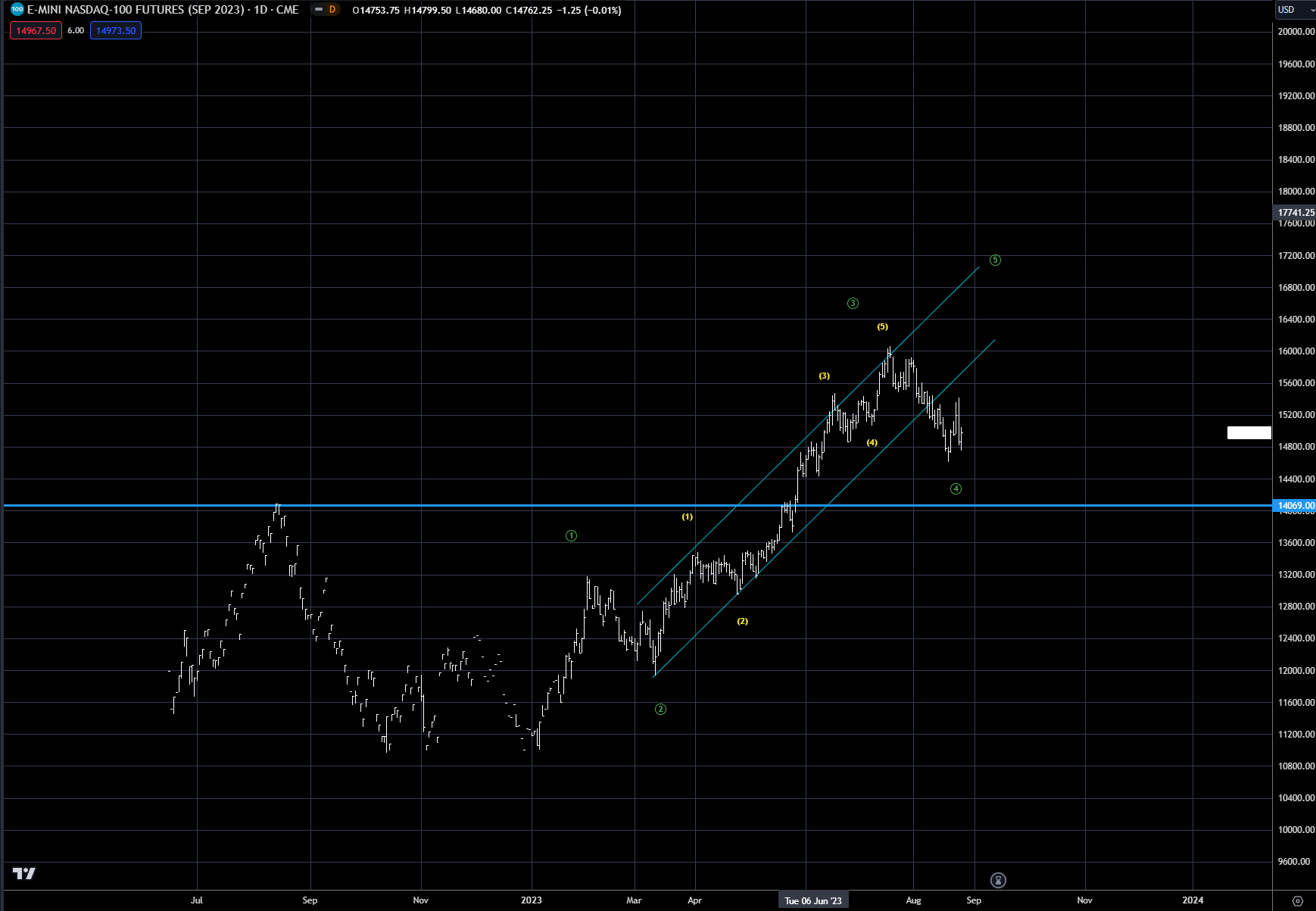This screenshot has width=1316, height=911.
Task: Click the open value O14753.75
Action: click(x=376, y=11)
